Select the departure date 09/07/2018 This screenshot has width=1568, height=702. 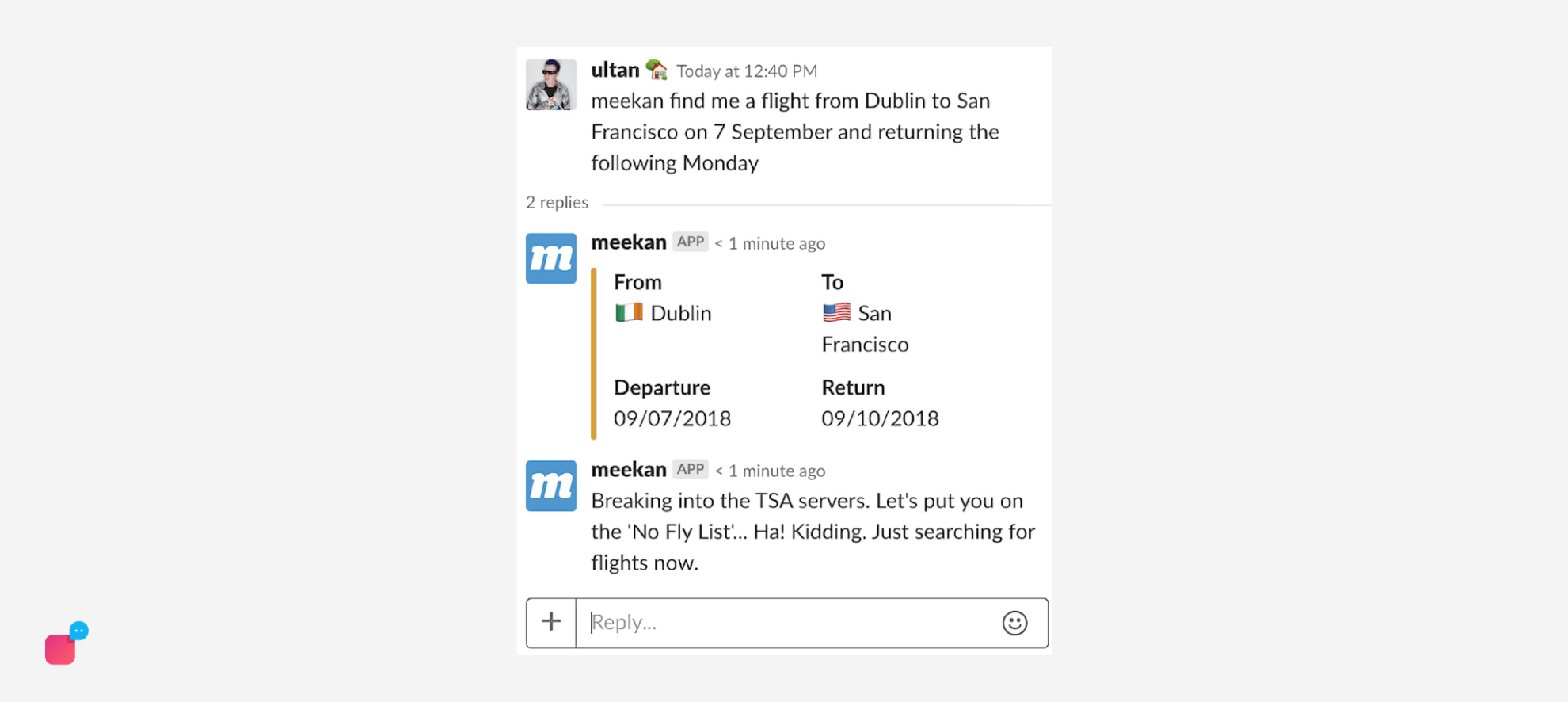[x=672, y=418]
